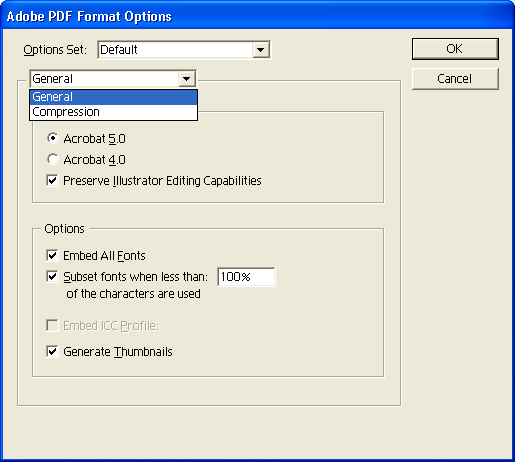The image size is (515, 462).
Task: Click the Adobe PDF Format Options title bar
Action: pyautogui.click(x=257, y=16)
